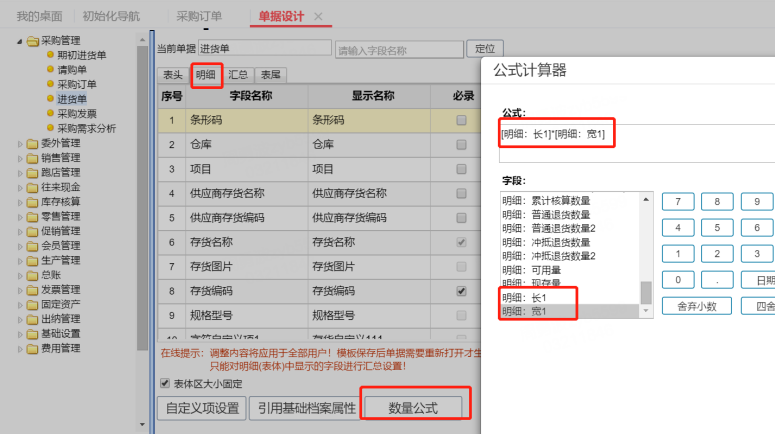This screenshot has height=435, width=775.
Task: Expand the 库存核算 tree node
Action: [x=20, y=202]
